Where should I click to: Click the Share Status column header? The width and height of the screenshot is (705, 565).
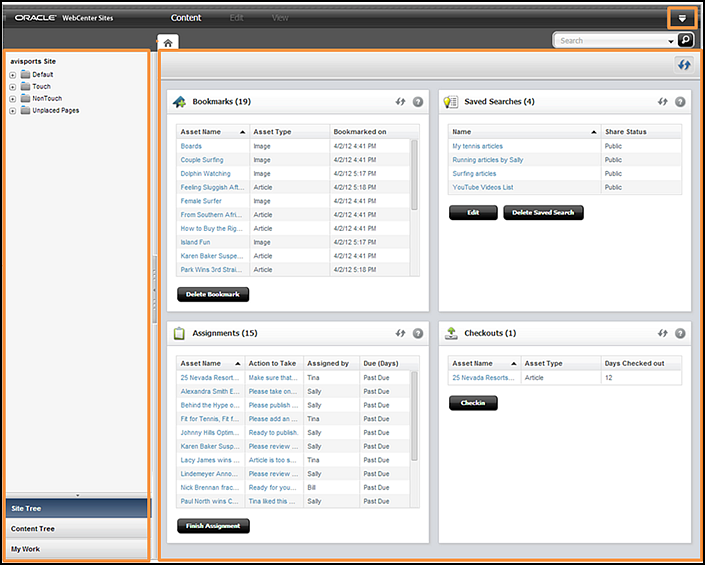[x=641, y=132]
